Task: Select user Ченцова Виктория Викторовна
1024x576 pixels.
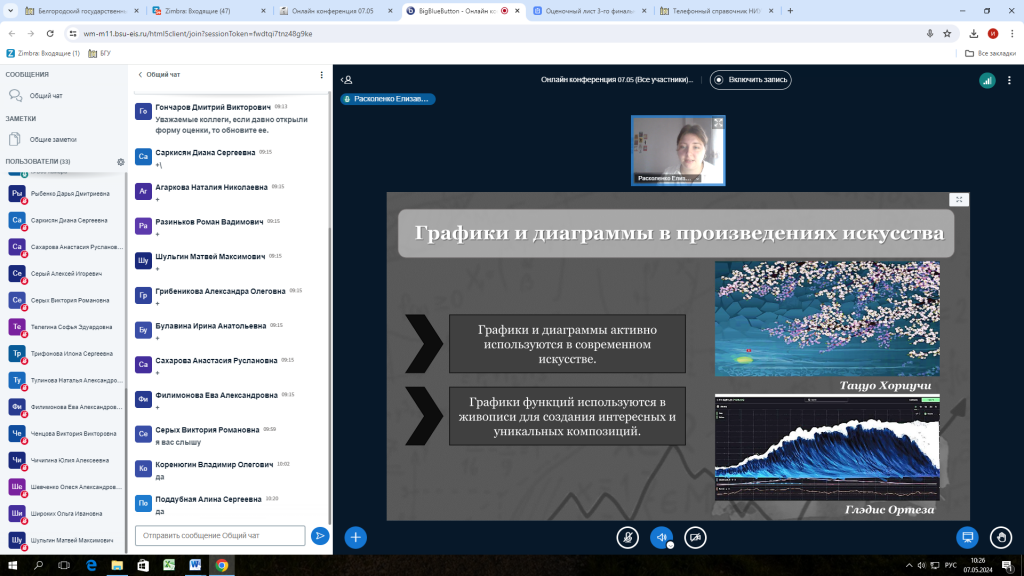Action: click(64, 434)
